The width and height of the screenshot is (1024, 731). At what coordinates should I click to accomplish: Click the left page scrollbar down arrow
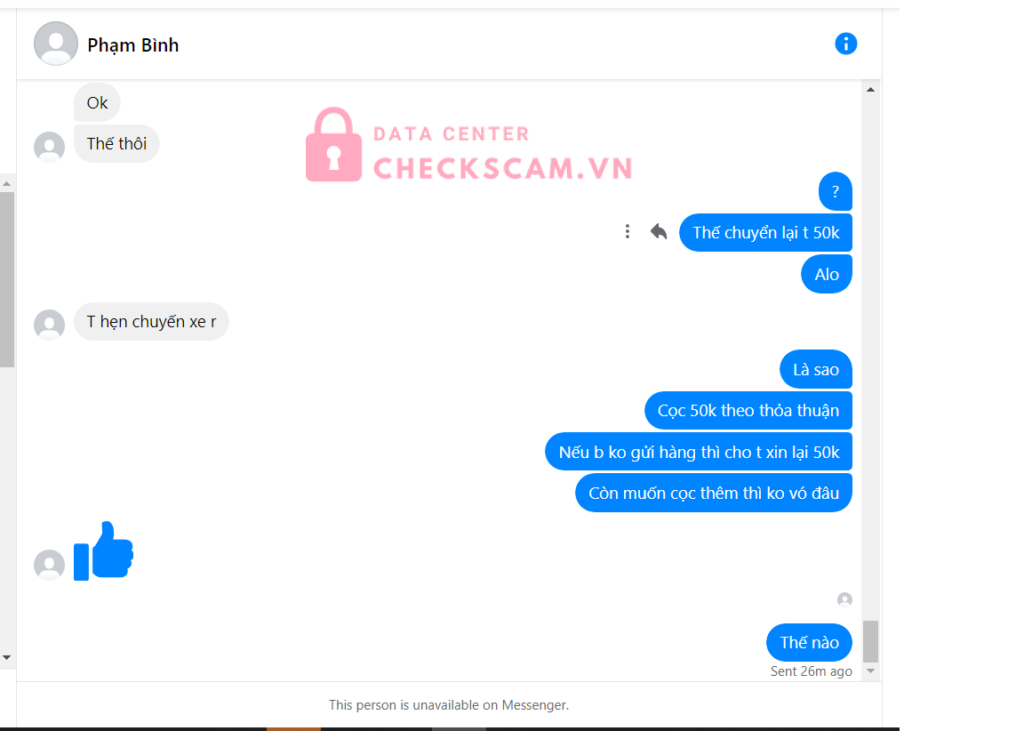click(7, 657)
